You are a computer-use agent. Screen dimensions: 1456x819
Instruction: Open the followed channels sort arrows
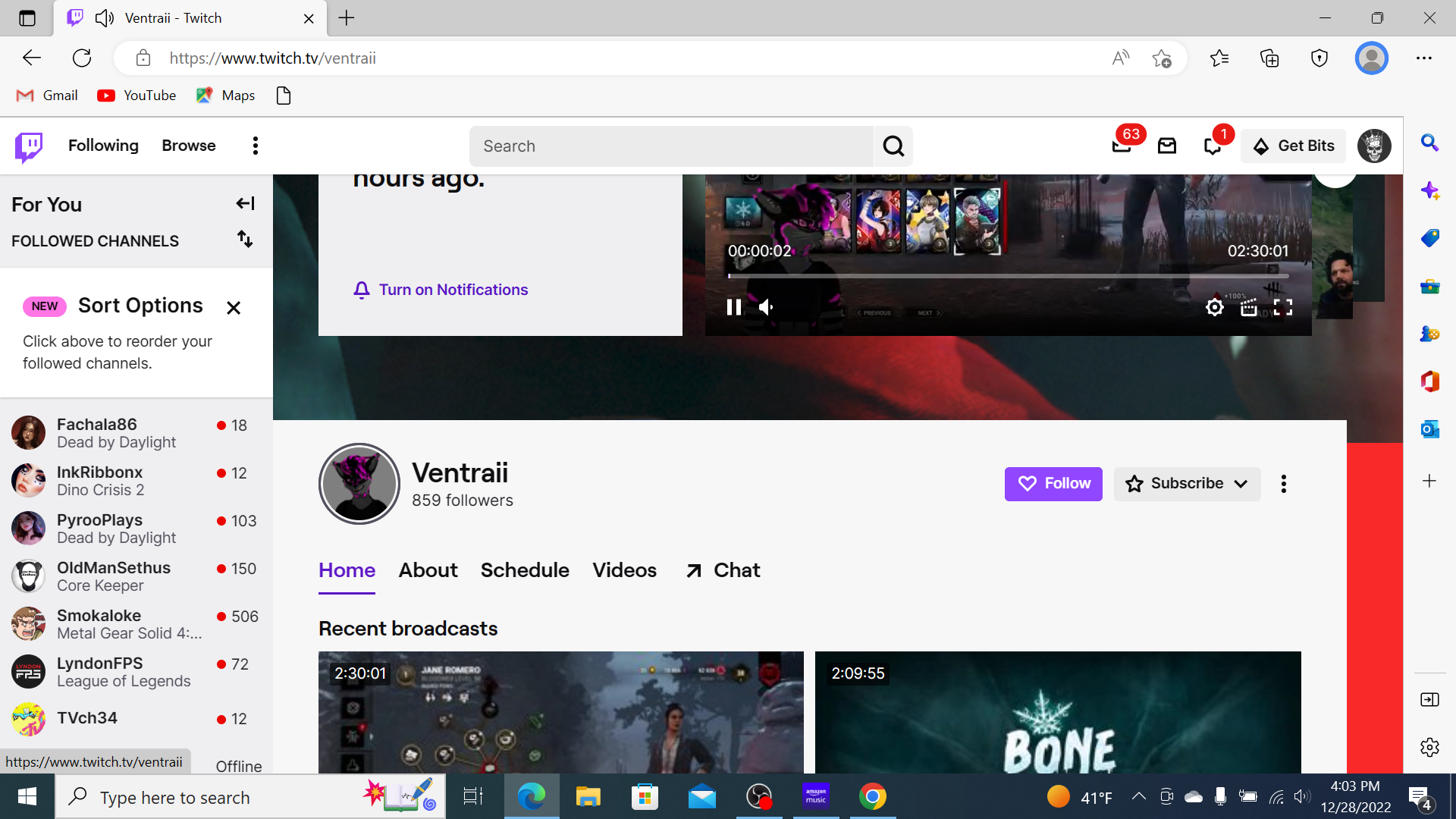pyautogui.click(x=244, y=239)
